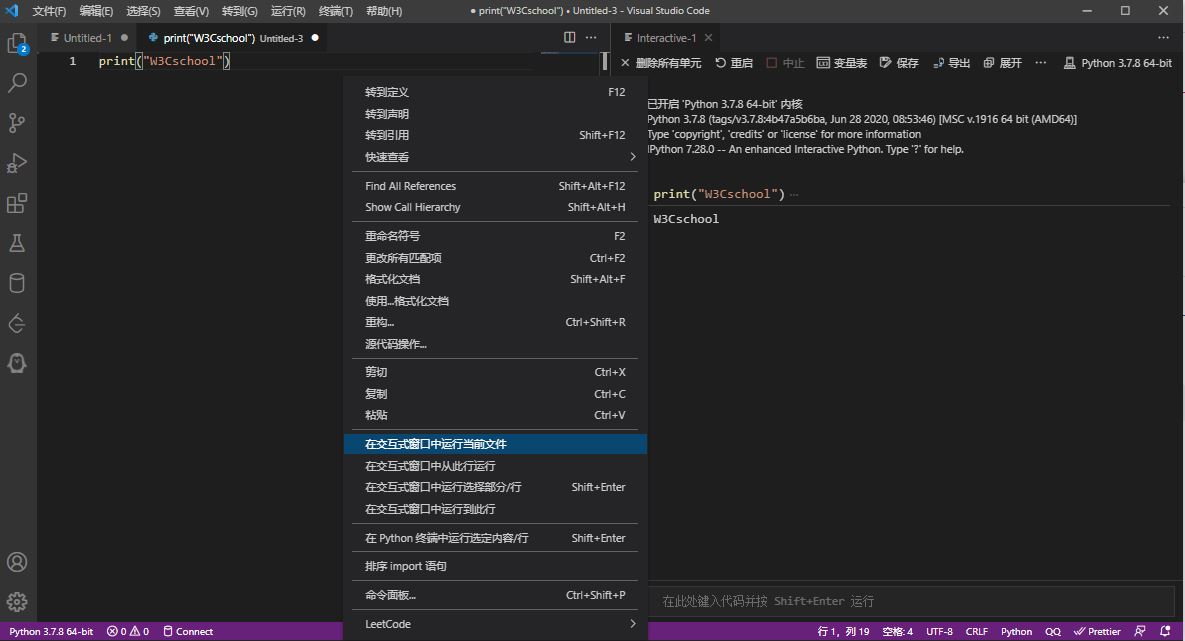Viewport: 1185px width, 641px height.
Task: Open the 转到(G) menu
Action: pyautogui.click(x=240, y=11)
